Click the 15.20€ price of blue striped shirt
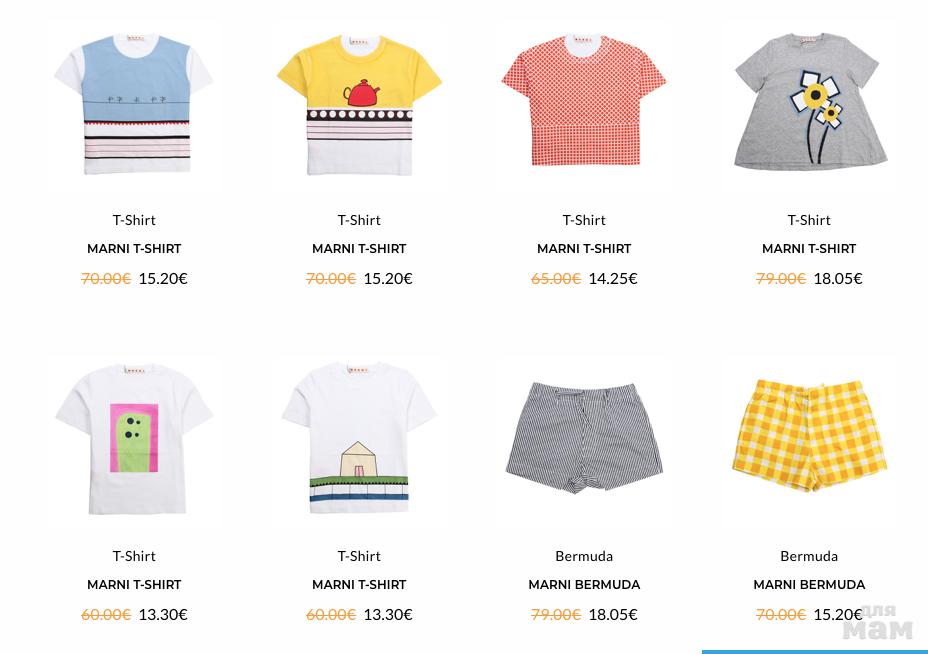 pyautogui.click(x=163, y=279)
